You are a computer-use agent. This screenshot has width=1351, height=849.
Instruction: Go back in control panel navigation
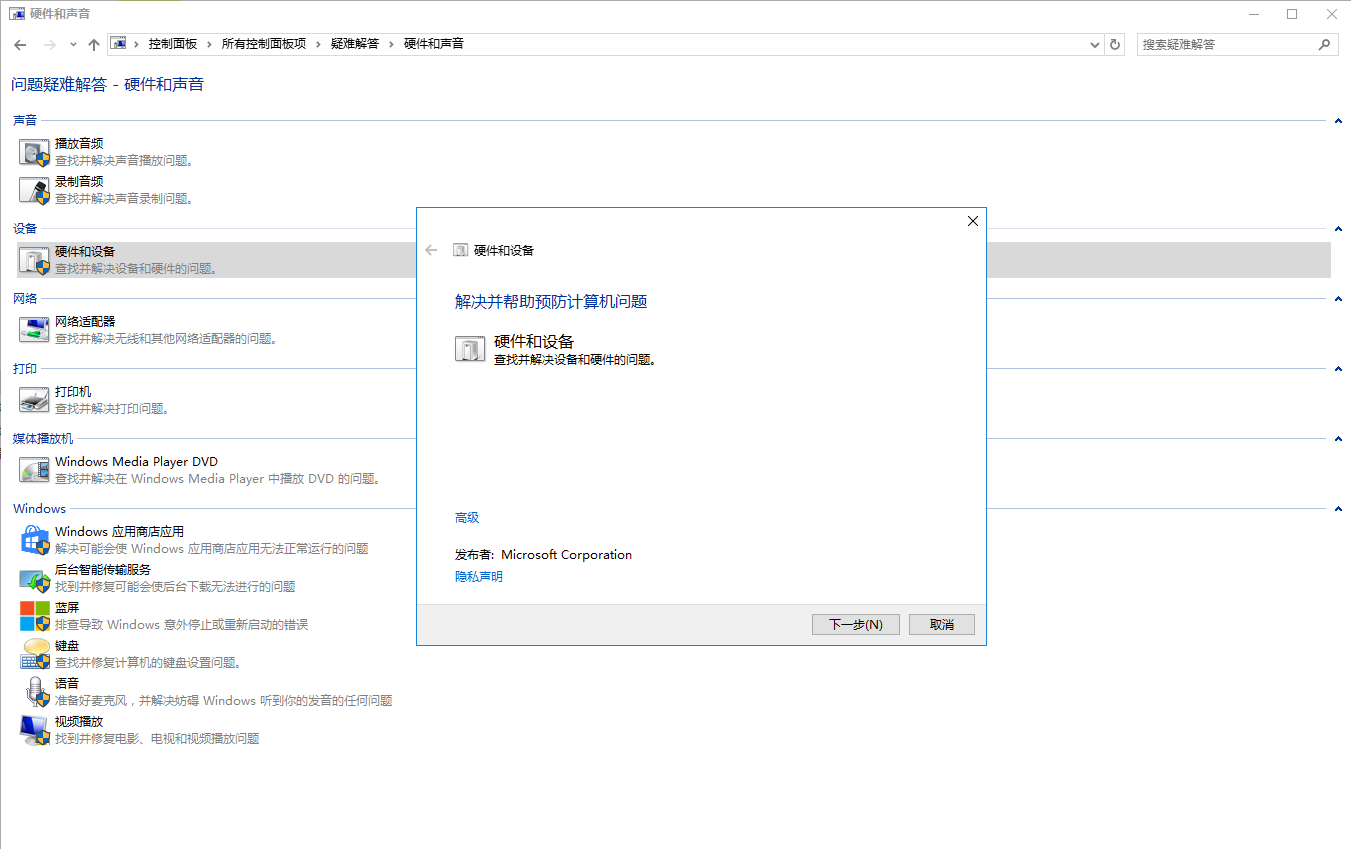(x=20, y=44)
